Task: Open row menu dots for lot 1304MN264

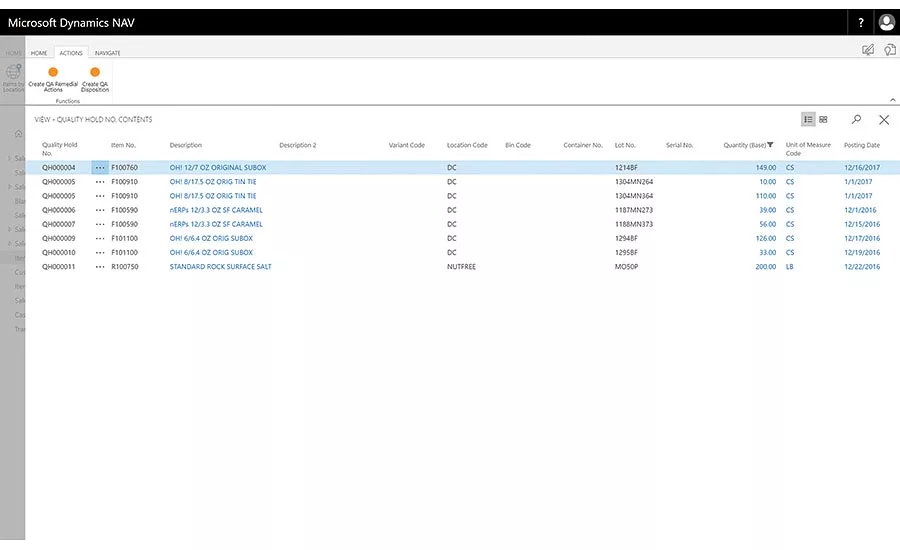Action: [x=100, y=182]
